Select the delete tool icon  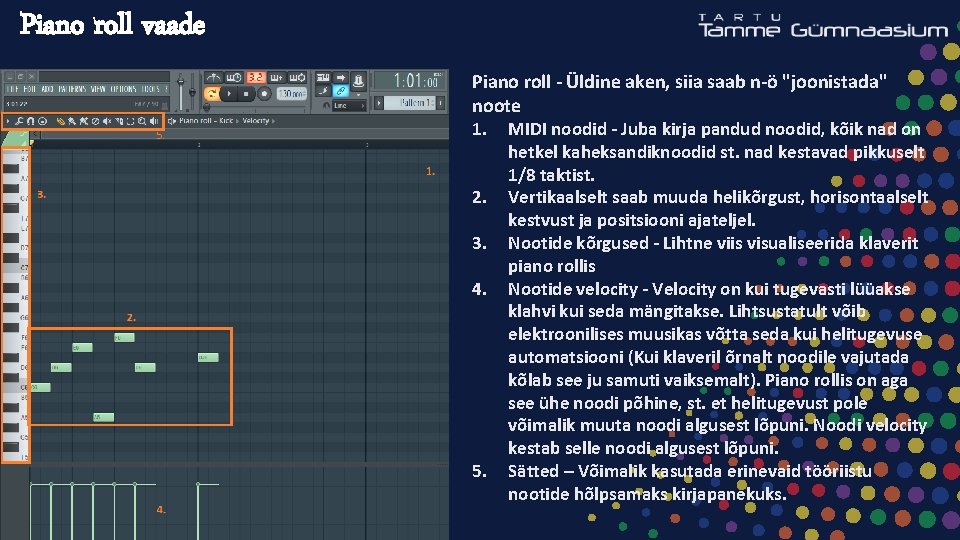84,121
